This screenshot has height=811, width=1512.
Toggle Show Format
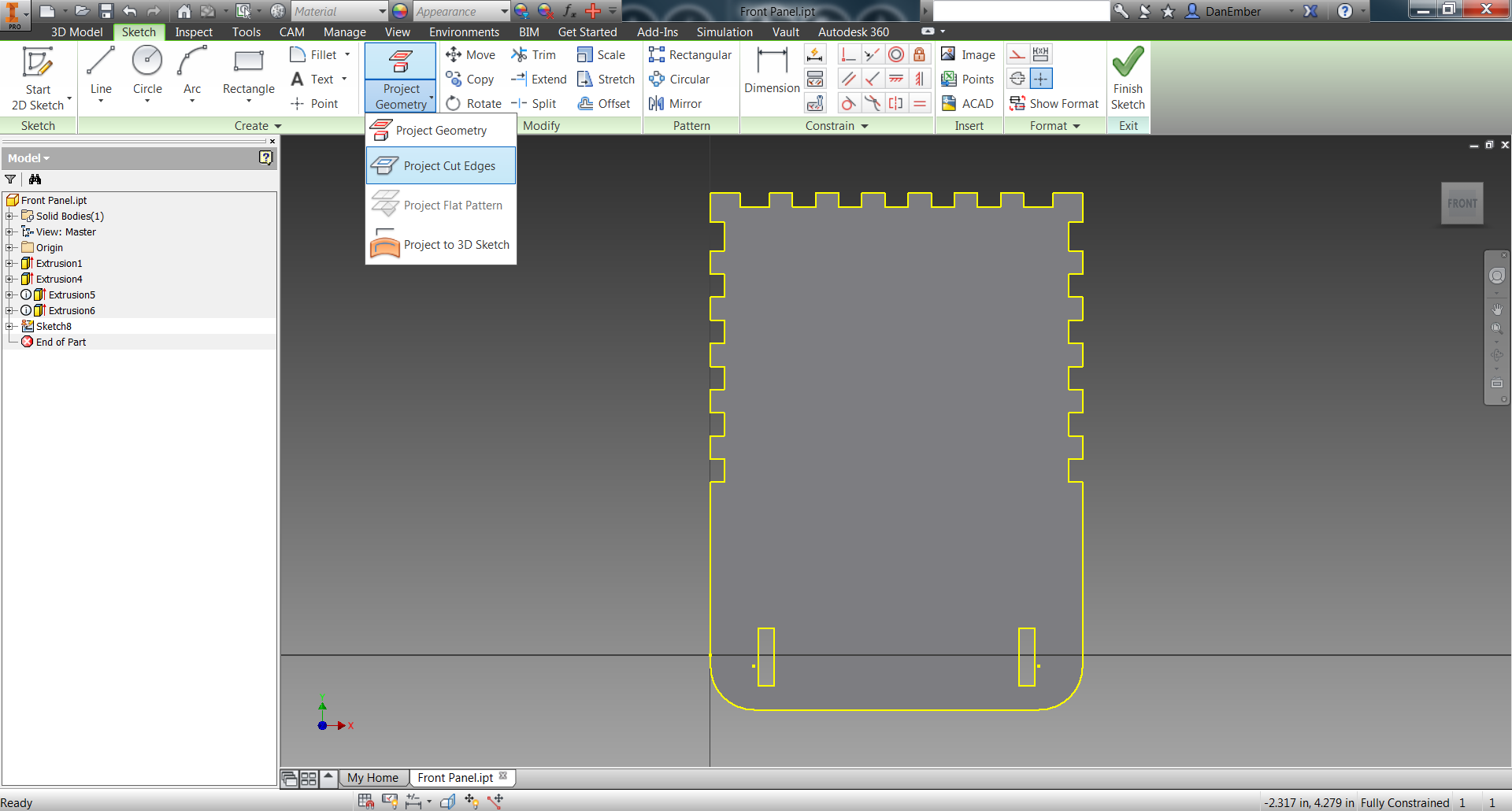(1054, 103)
